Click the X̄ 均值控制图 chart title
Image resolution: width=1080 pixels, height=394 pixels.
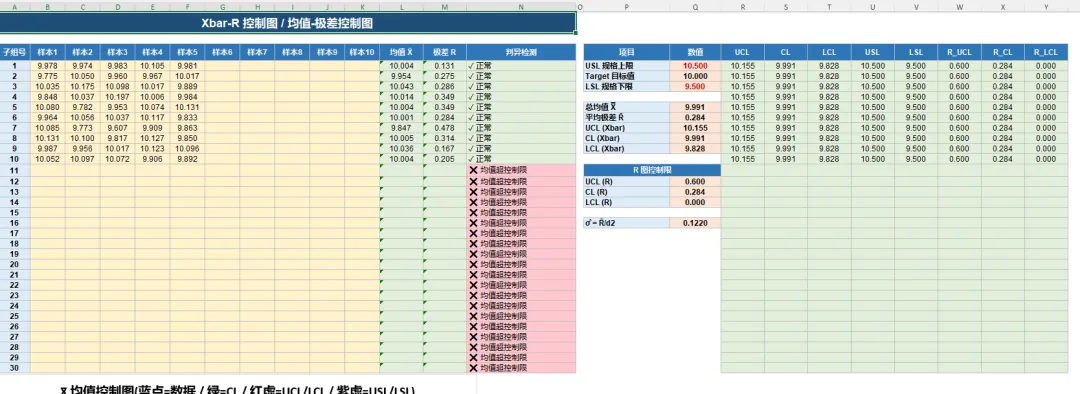[238, 389]
